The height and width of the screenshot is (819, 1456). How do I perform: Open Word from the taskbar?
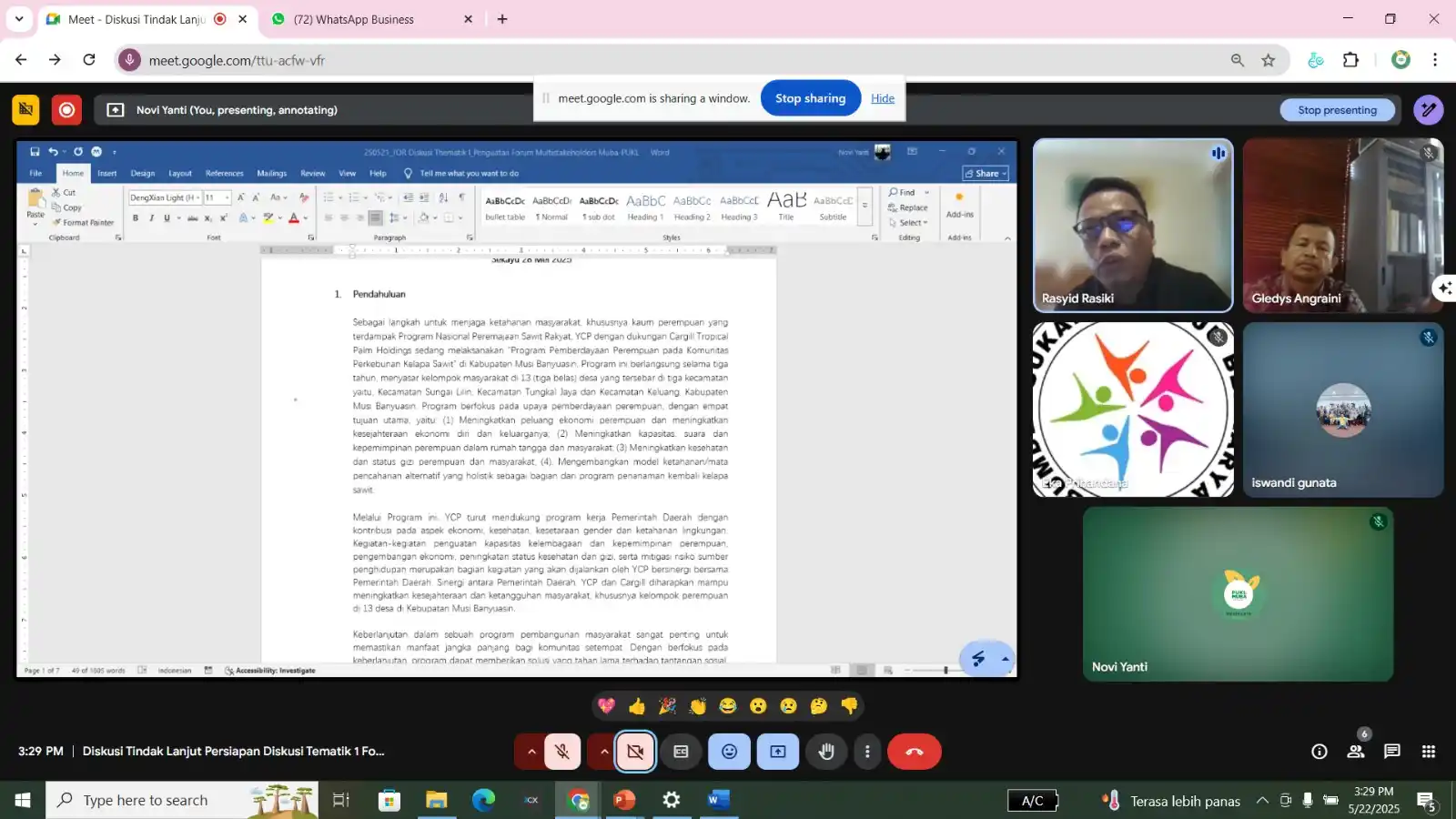click(719, 800)
